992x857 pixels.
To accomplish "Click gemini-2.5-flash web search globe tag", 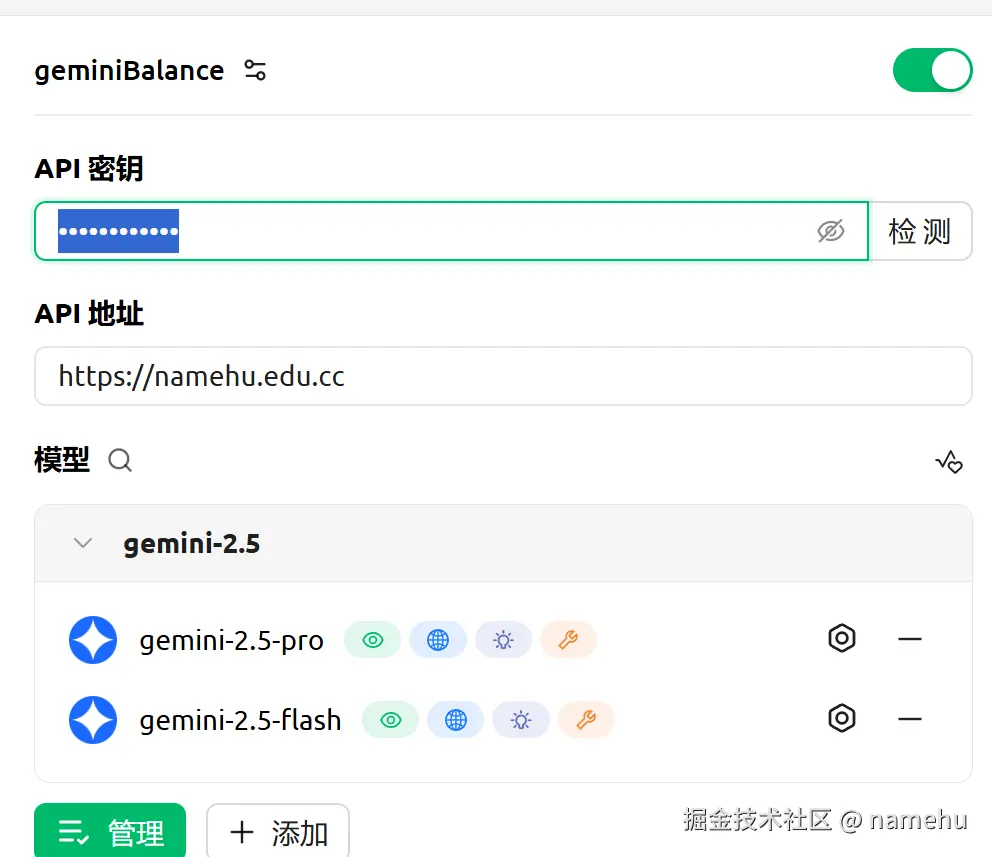I will (456, 720).
